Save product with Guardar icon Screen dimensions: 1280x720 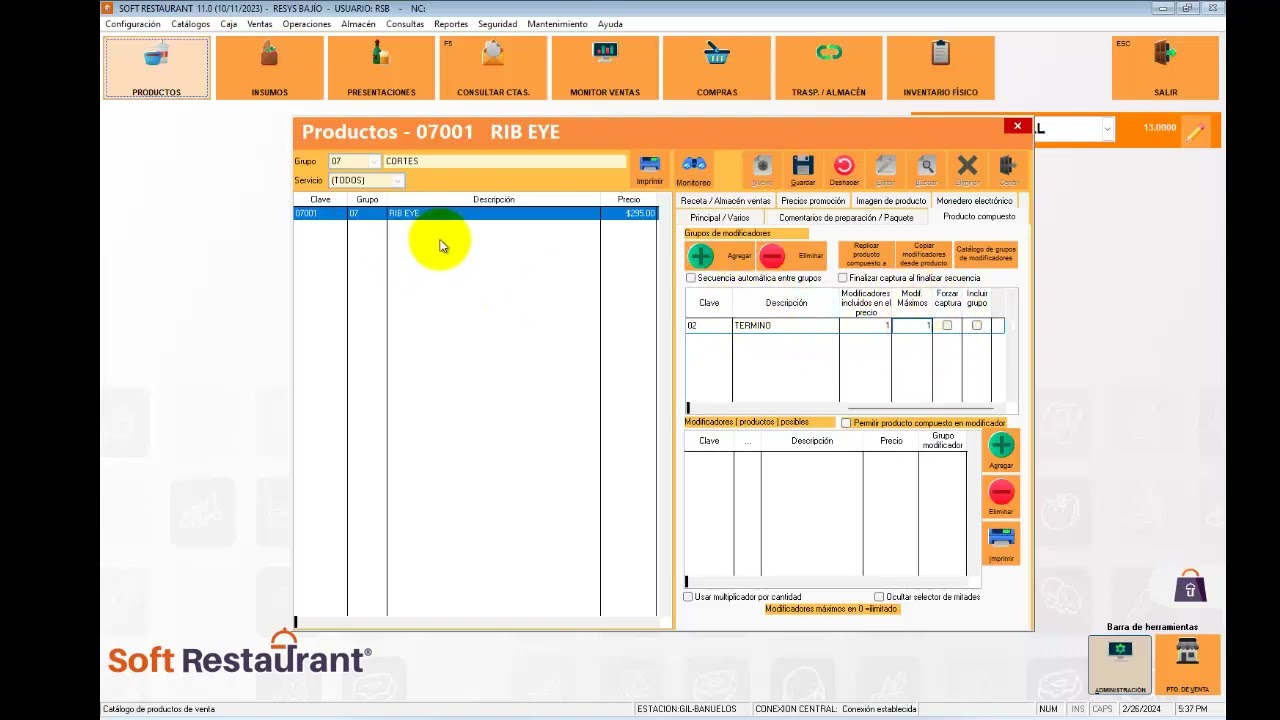pos(803,169)
